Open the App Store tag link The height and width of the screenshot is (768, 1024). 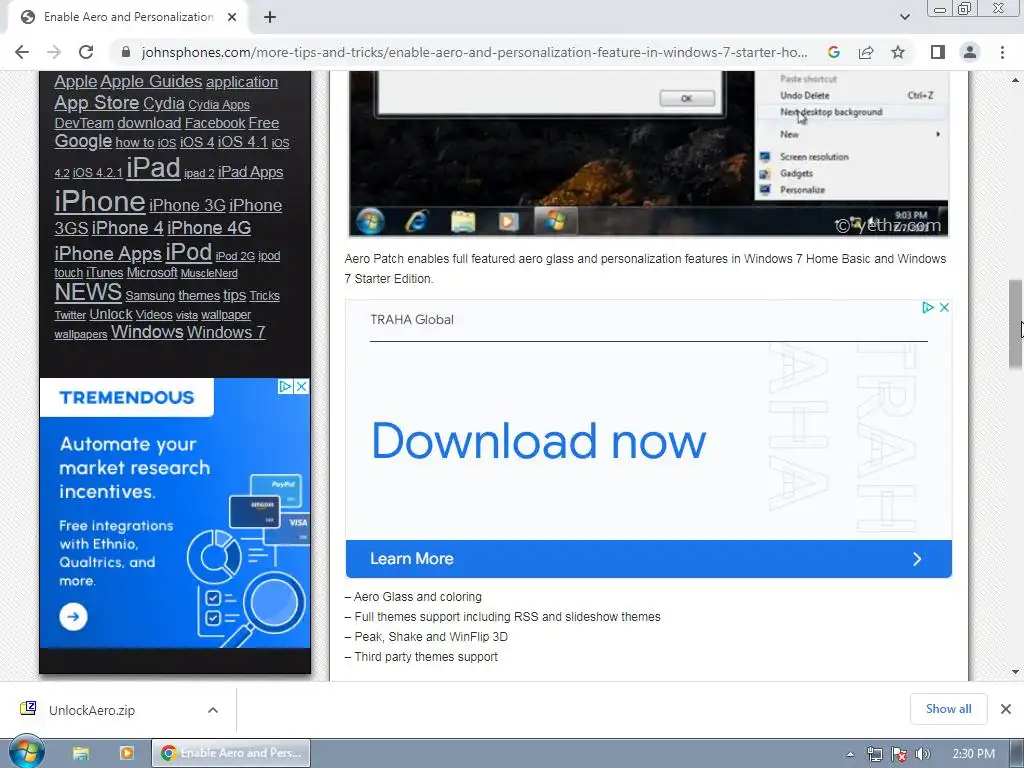(x=96, y=103)
